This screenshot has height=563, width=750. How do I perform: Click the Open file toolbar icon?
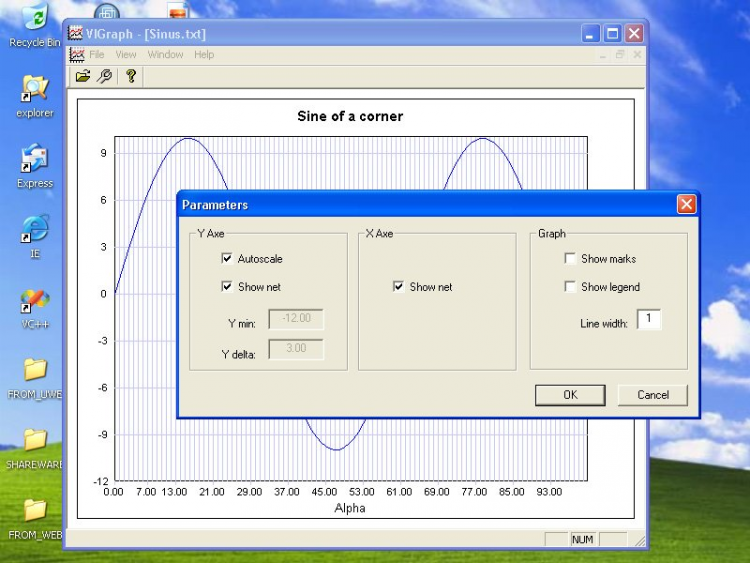[83, 76]
